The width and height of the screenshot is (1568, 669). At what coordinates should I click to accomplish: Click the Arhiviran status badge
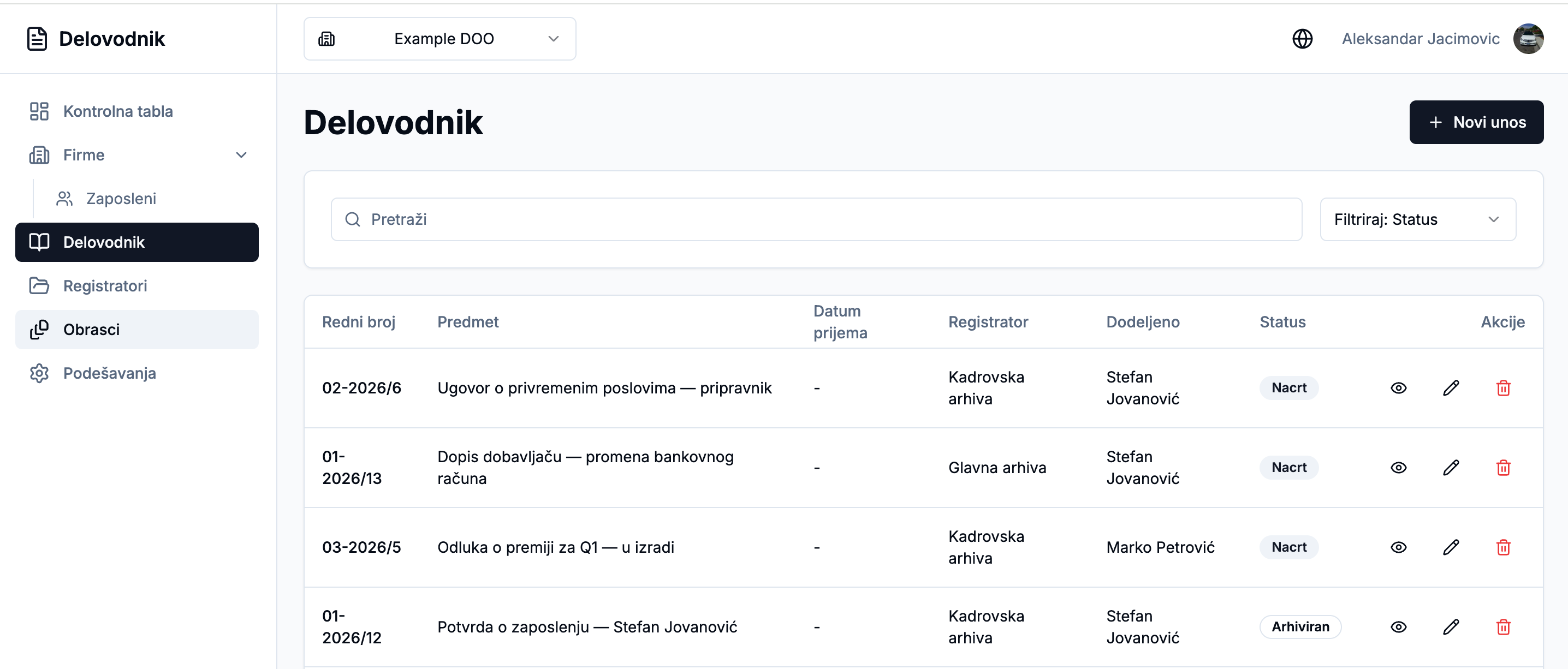pos(1300,627)
